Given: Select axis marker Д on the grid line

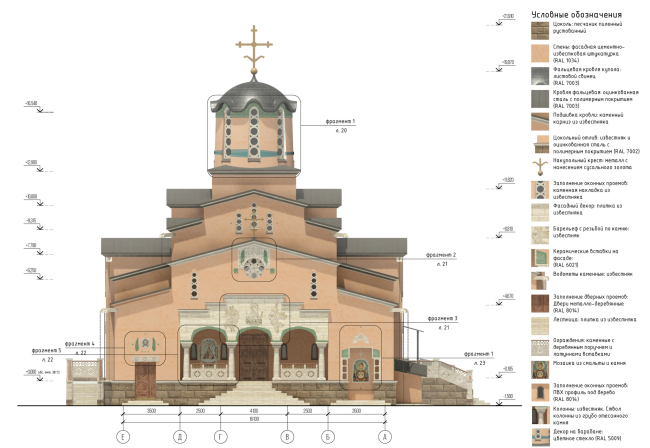Looking at the screenshot, I should click(x=179, y=436).
